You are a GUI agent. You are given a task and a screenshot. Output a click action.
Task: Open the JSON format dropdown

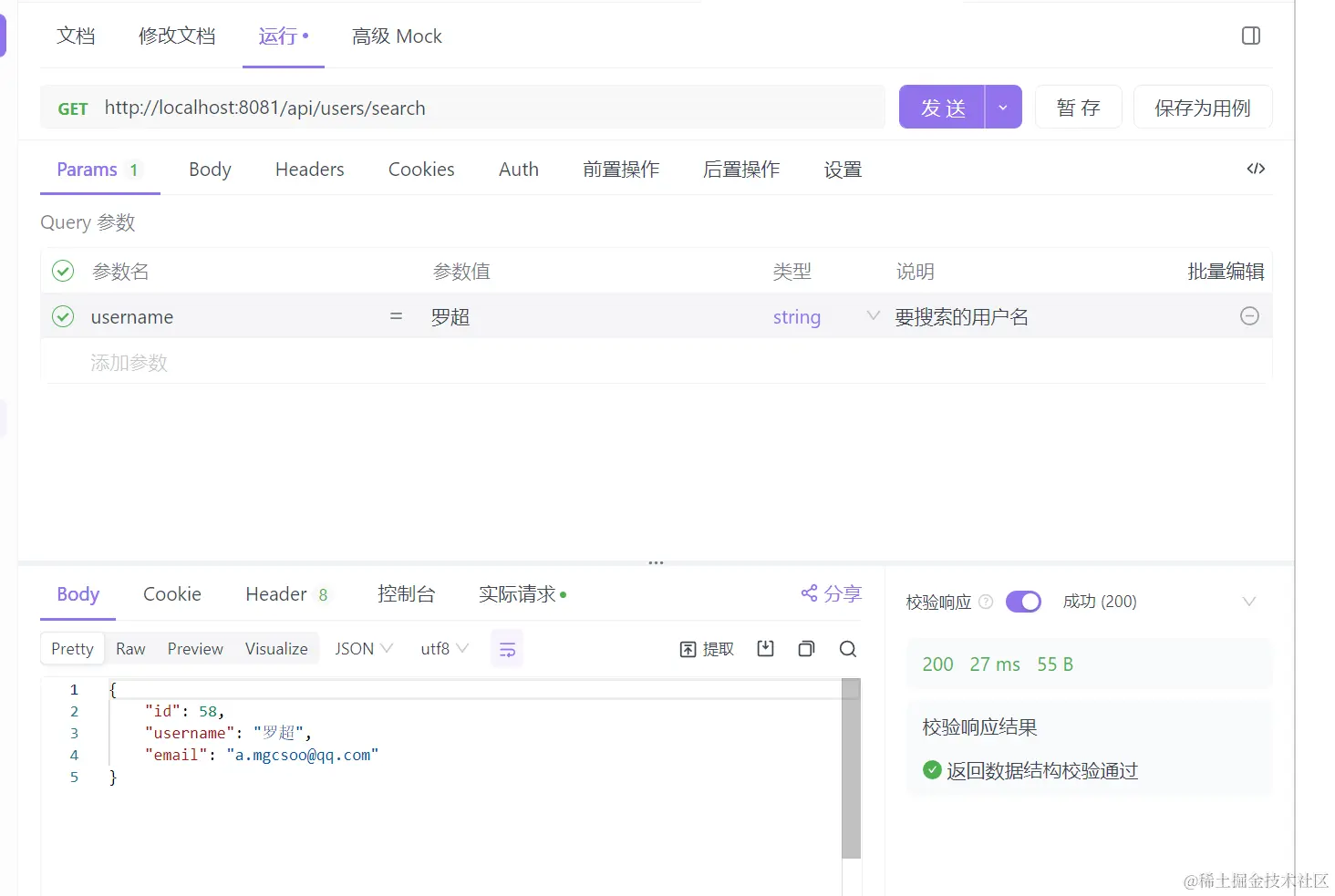coord(363,649)
